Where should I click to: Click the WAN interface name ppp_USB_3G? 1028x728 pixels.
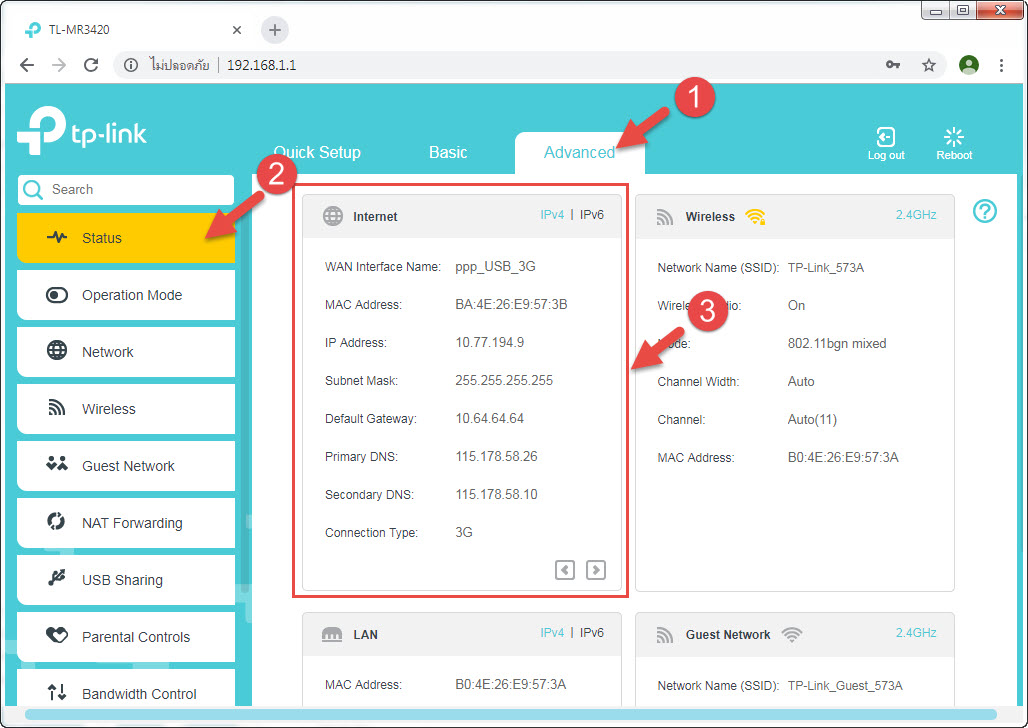(x=496, y=266)
